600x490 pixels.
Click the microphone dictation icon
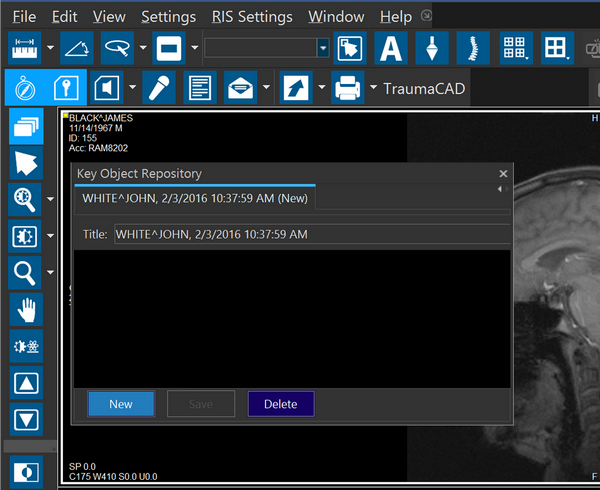point(157,89)
